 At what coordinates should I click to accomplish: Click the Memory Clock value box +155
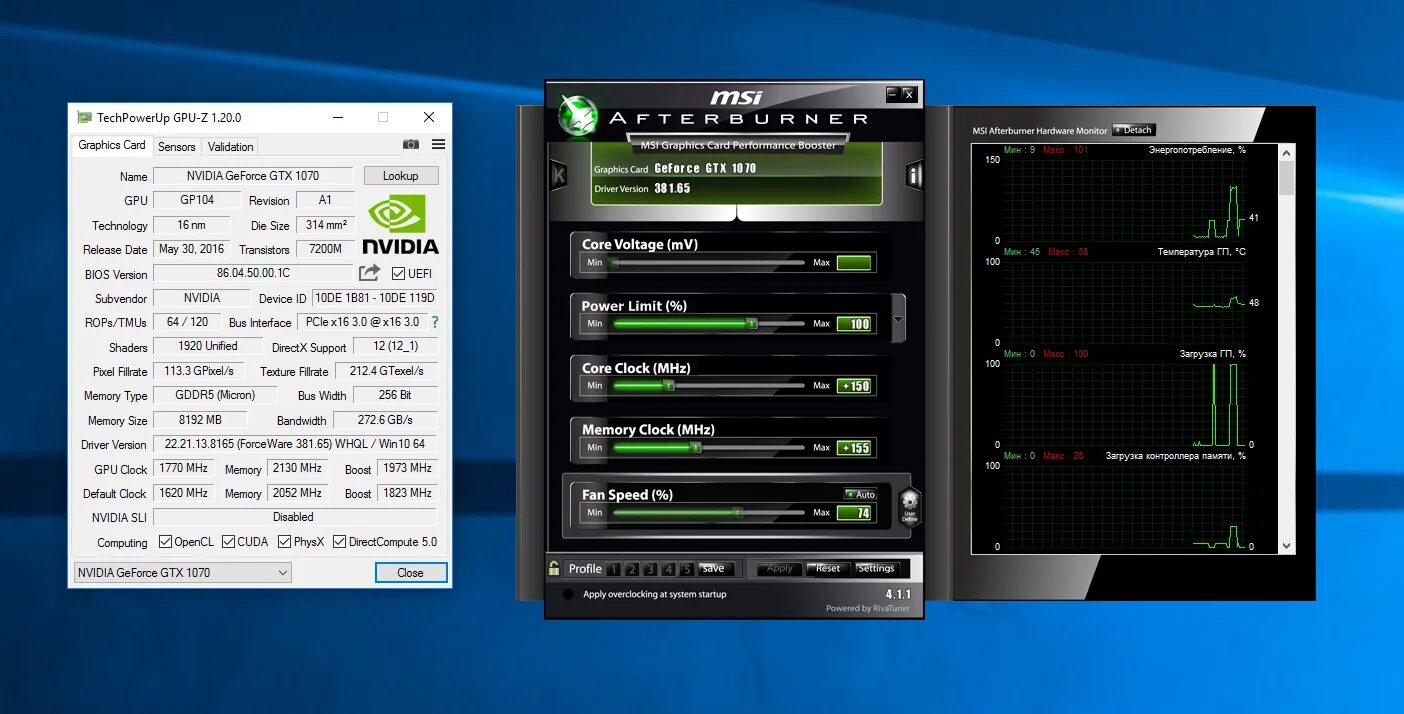pyautogui.click(x=854, y=448)
